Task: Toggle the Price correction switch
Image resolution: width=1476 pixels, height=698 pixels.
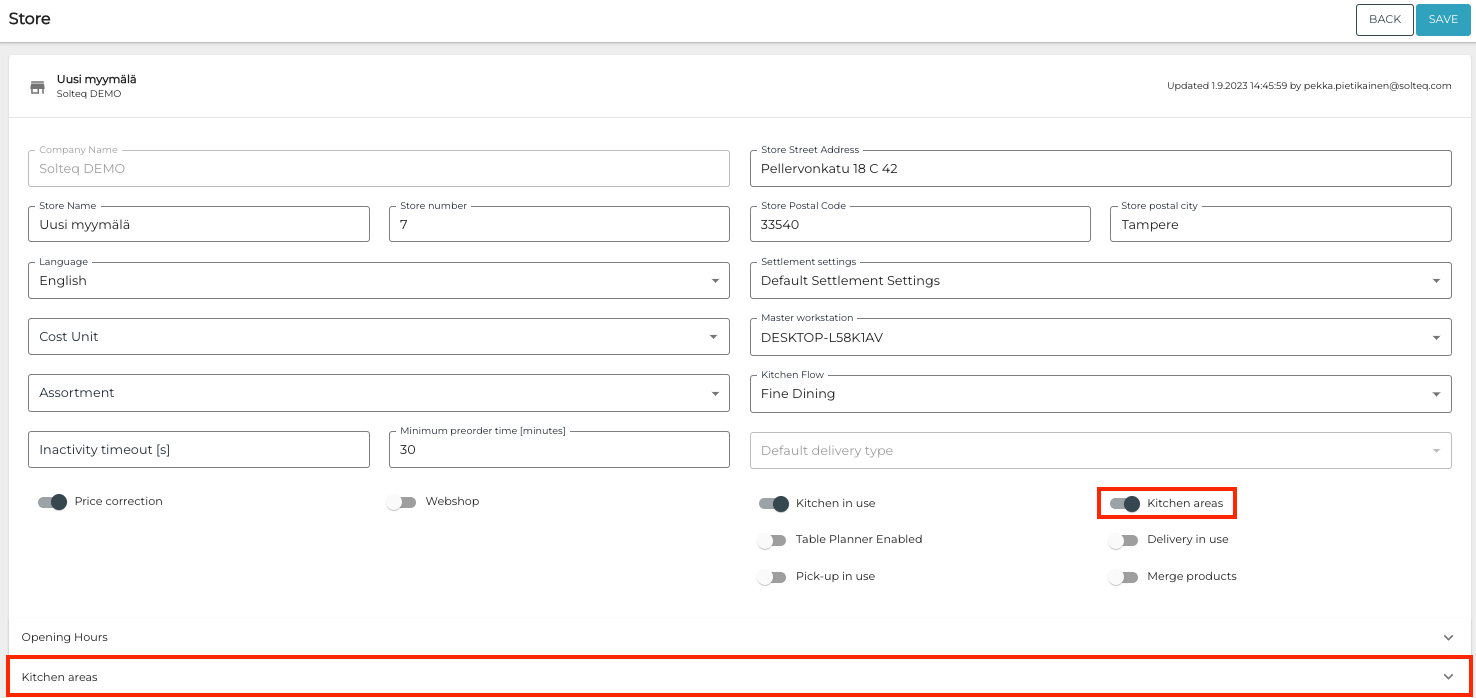Action: pos(52,502)
